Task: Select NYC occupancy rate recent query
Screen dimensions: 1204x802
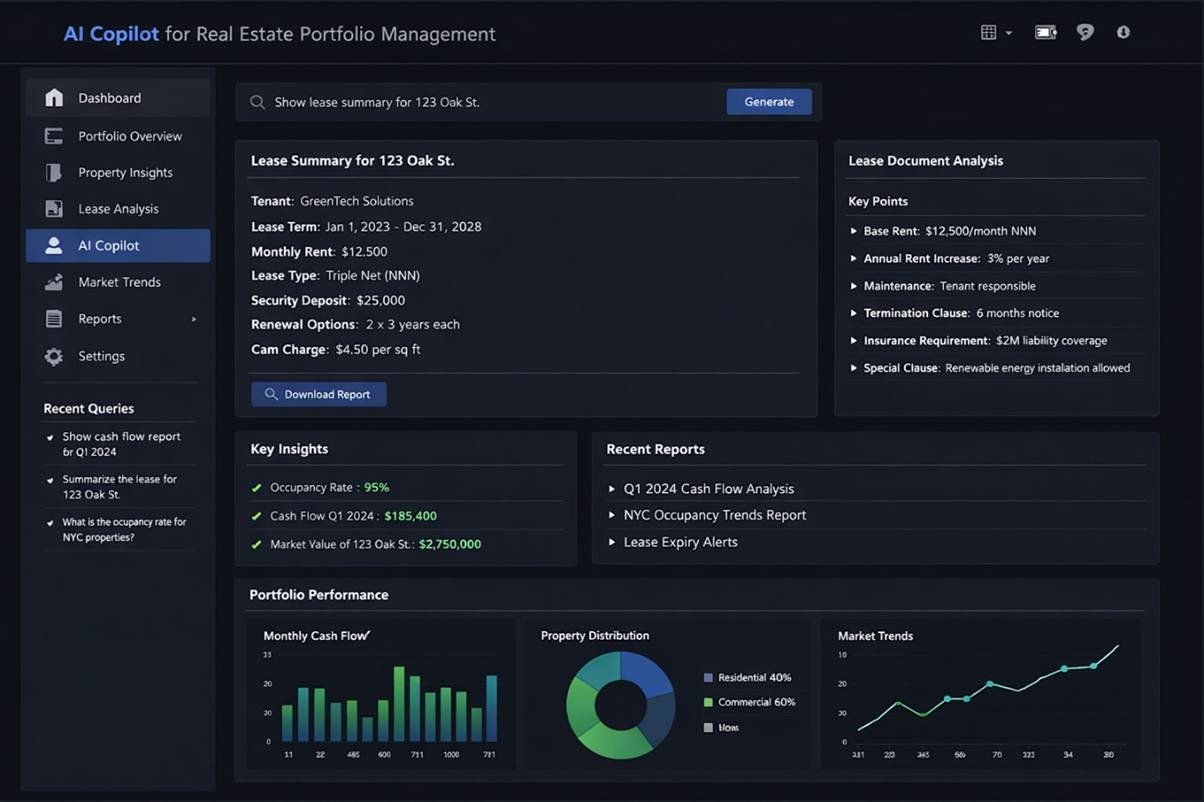Action: [123, 529]
